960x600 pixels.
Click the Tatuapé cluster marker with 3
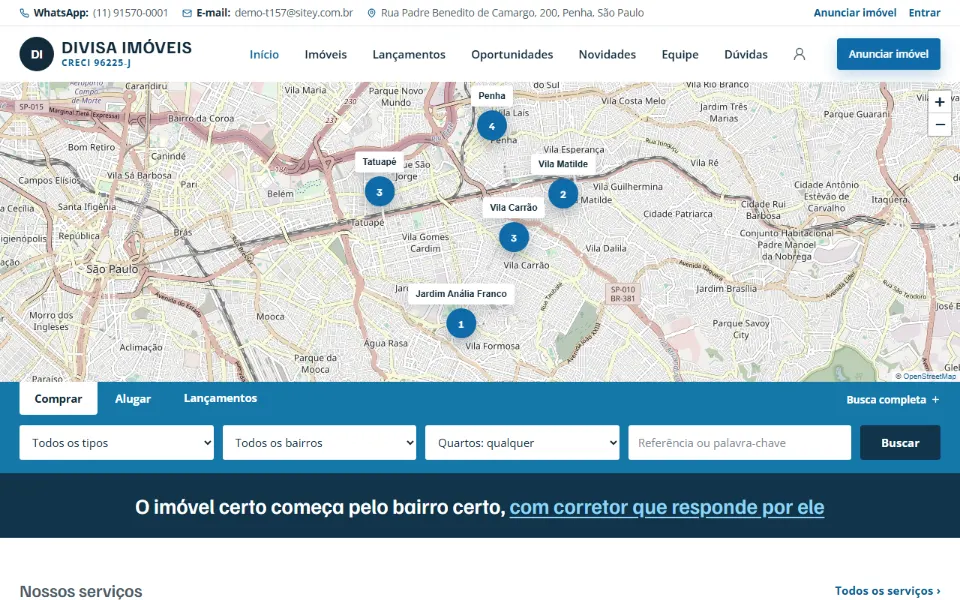click(380, 192)
